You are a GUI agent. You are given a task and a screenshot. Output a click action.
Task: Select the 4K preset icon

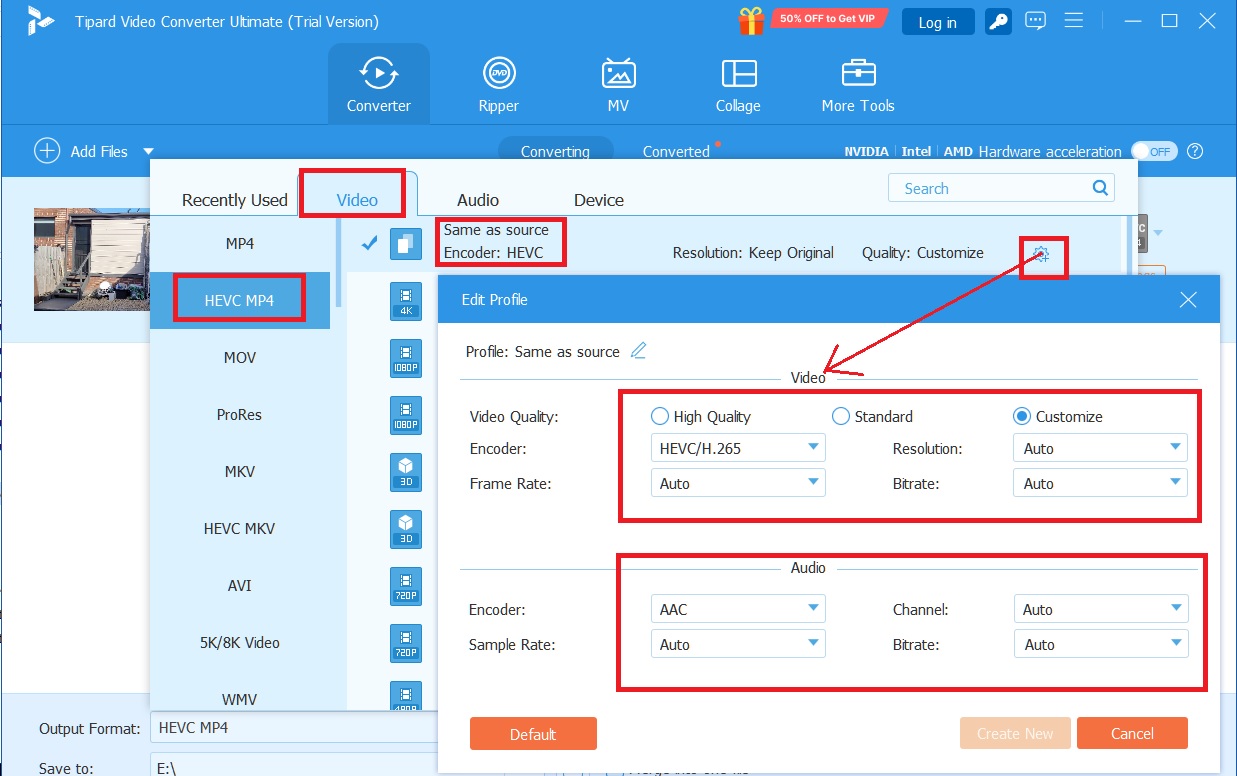(405, 301)
